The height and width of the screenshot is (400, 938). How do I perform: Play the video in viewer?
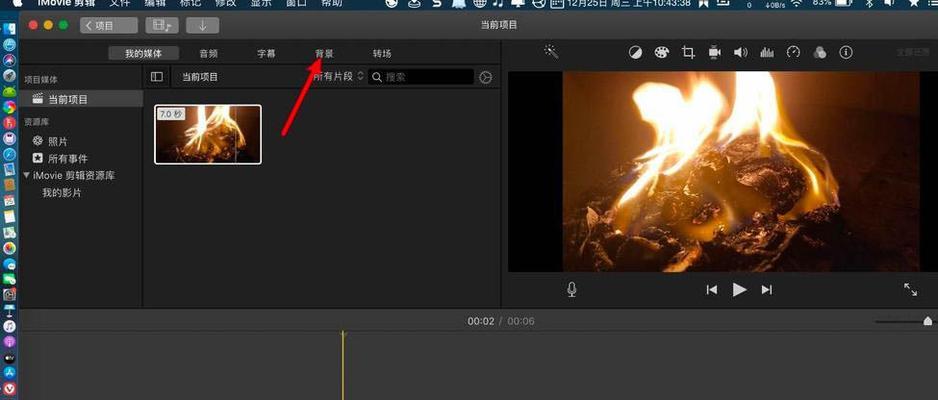tap(739, 289)
